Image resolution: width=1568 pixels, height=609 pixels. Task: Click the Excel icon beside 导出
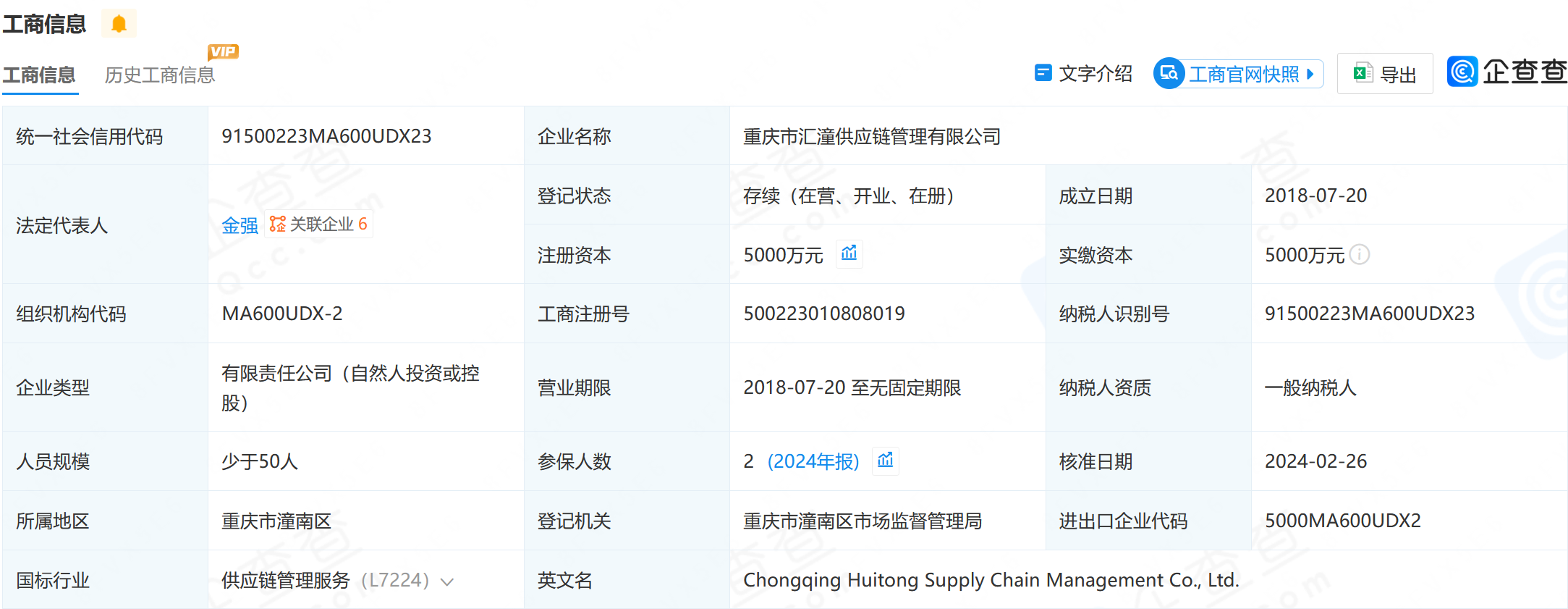pos(1363,73)
